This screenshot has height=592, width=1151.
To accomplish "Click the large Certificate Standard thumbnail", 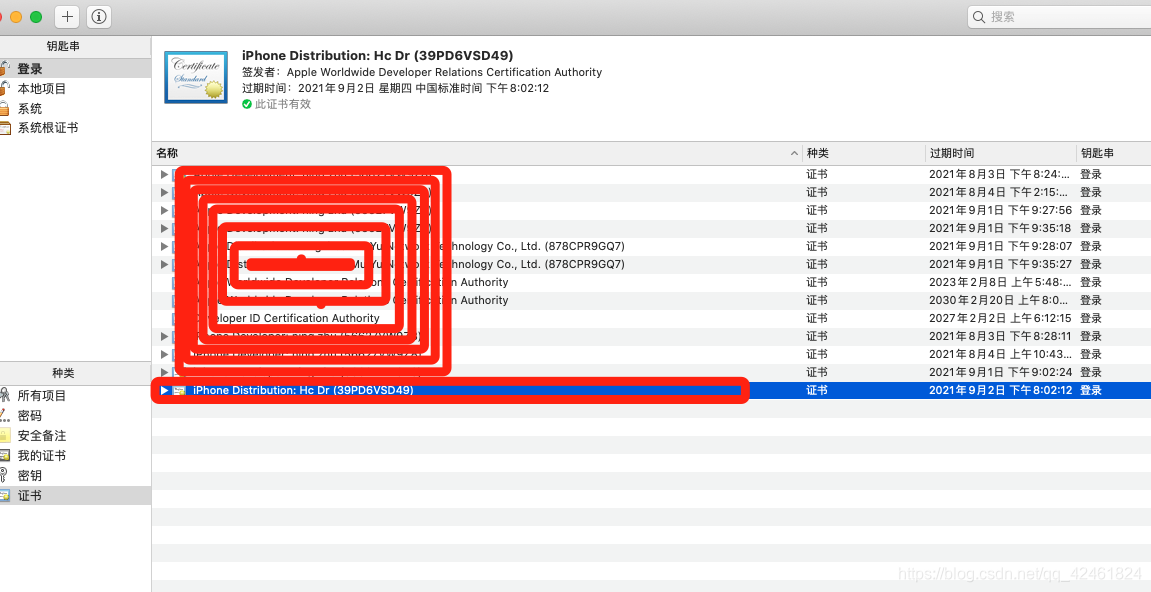I will [195, 77].
